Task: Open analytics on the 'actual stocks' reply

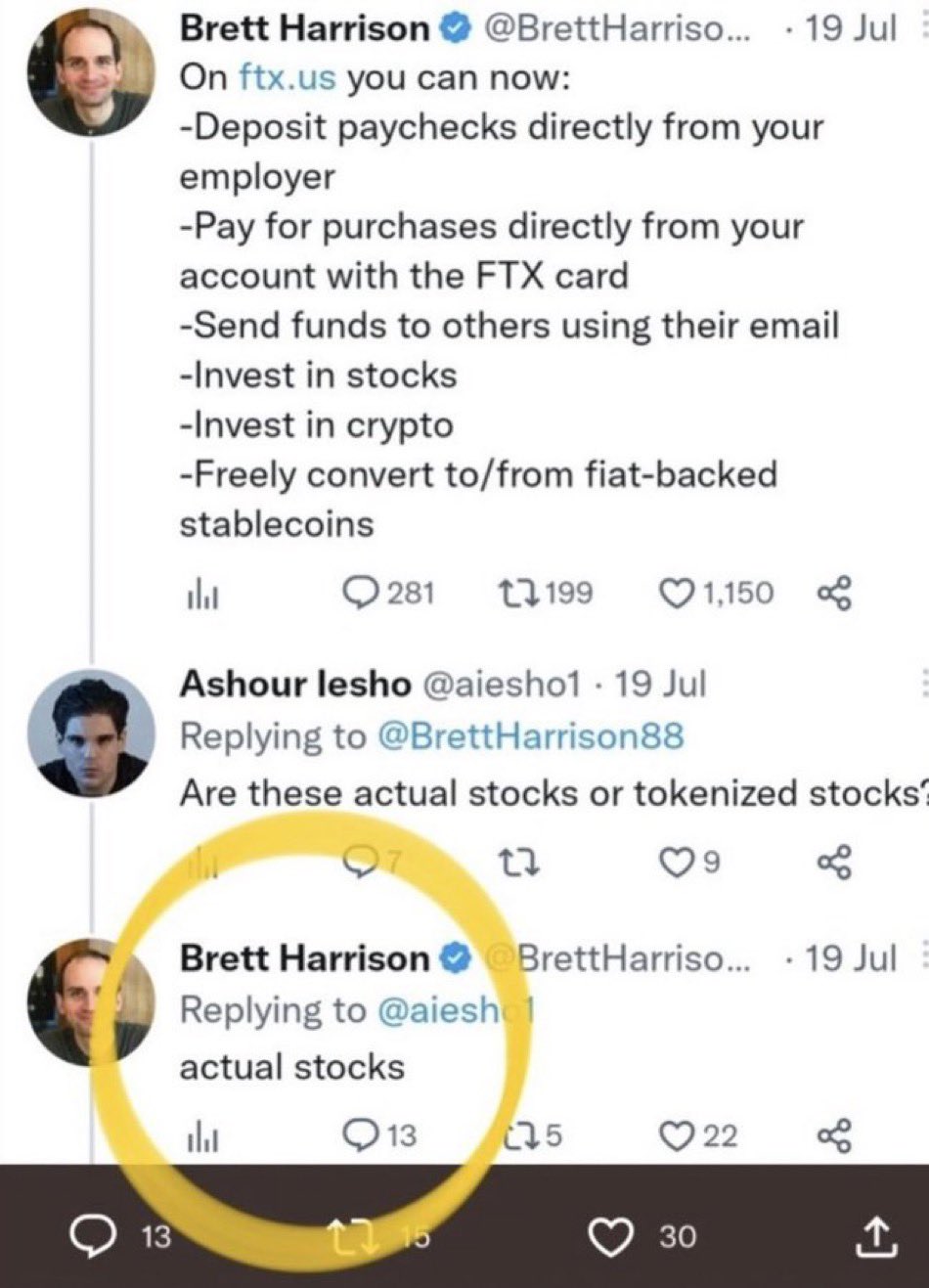Action: click(x=202, y=1135)
